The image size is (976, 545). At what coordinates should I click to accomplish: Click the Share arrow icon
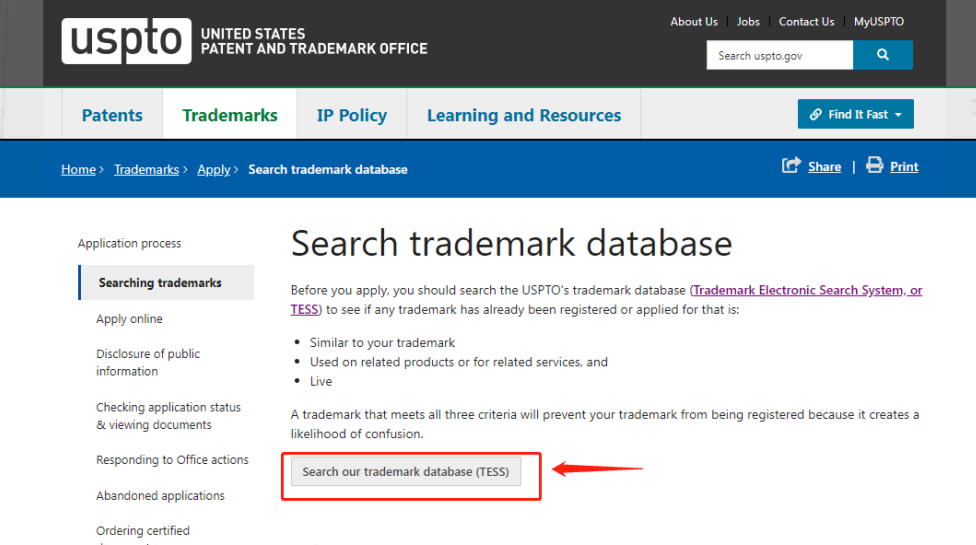tap(791, 165)
